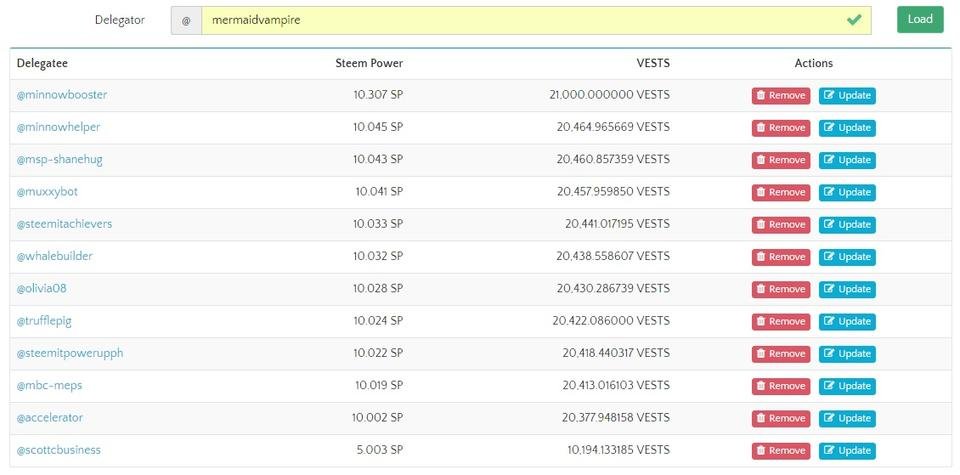Select the 20,438.558607 VESTS value
This screenshot has width=960, height=475.
coord(613,256)
